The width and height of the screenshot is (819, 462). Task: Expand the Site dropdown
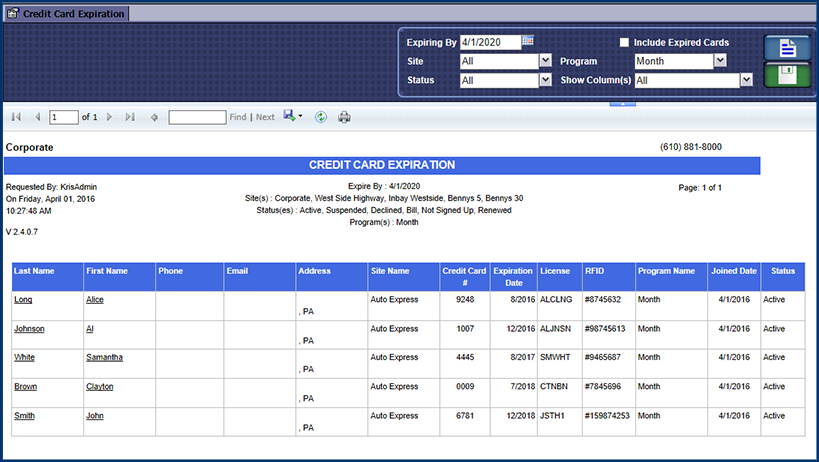pos(545,61)
